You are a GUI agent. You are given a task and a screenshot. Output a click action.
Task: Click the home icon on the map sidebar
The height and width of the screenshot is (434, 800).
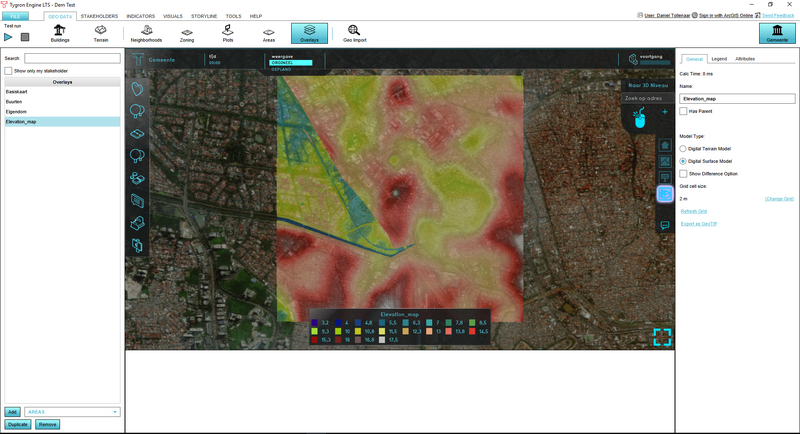click(665, 145)
